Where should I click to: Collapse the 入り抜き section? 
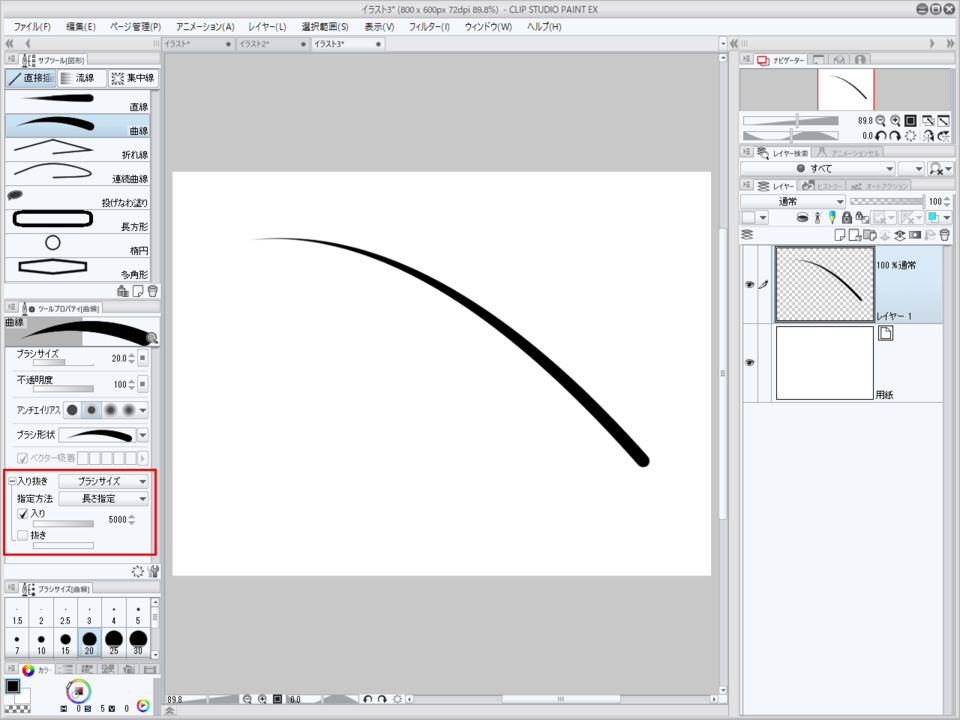coord(11,481)
